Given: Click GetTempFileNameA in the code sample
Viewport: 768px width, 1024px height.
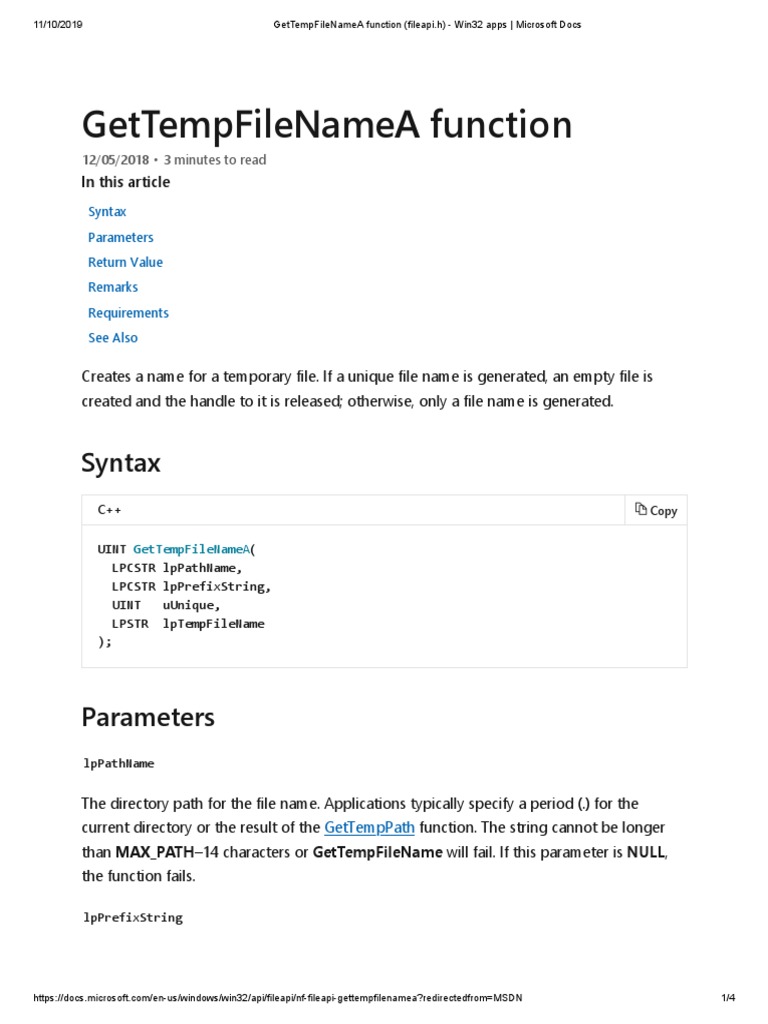Looking at the screenshot, I should [191, 548].
